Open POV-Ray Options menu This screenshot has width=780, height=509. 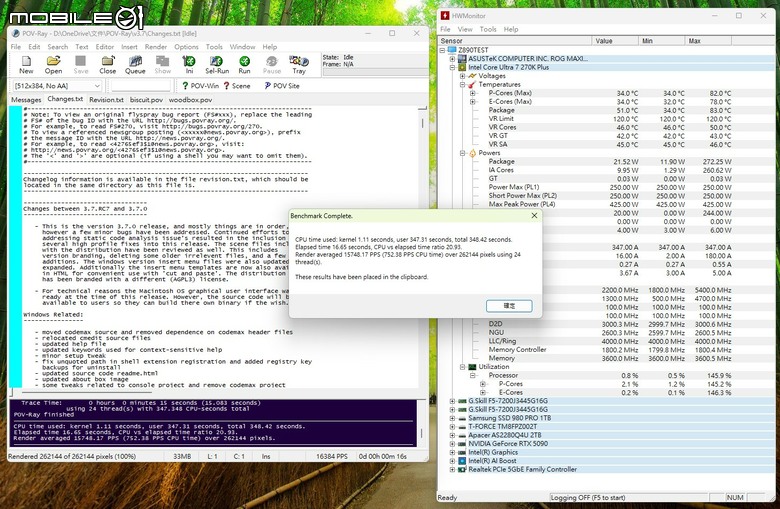click(x=186, y=47)
